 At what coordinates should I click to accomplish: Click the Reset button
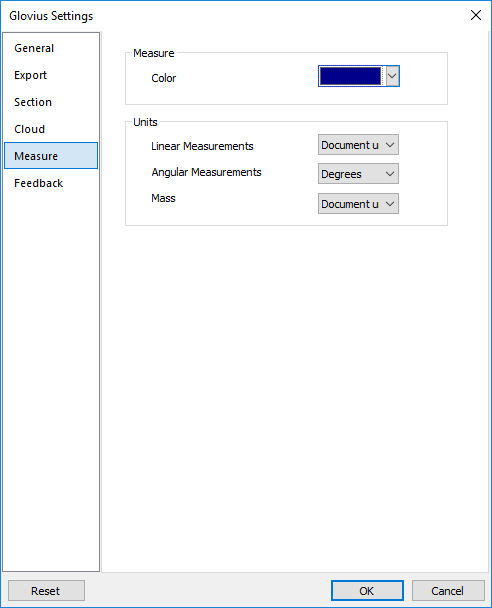46,591
